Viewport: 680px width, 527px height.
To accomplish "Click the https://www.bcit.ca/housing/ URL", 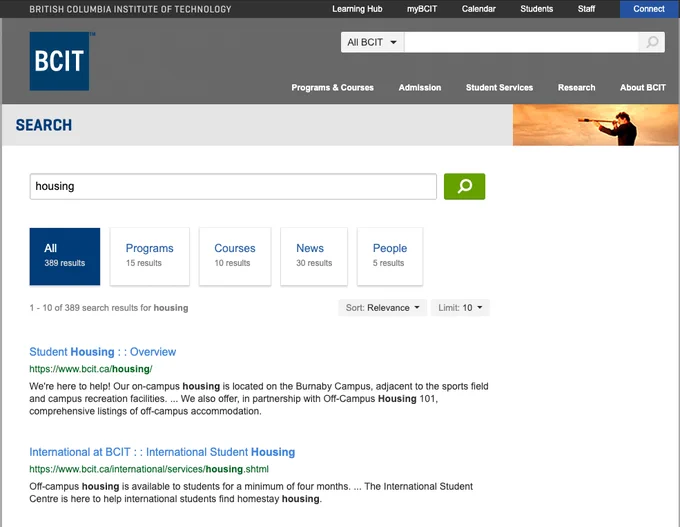I will coord(91,369).
